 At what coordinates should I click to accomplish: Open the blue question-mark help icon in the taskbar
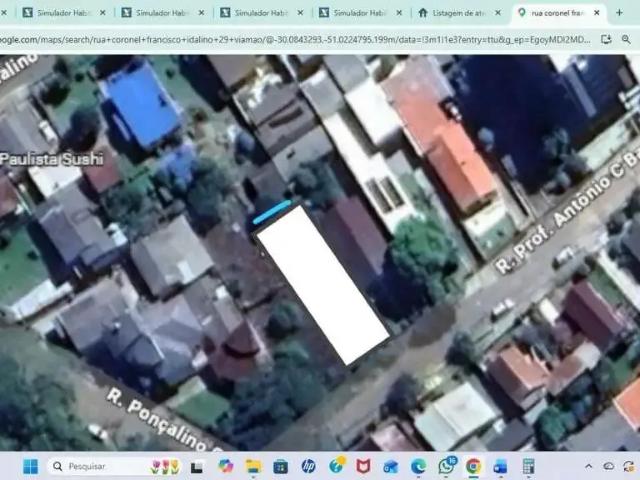pyautogui.click(x=336, y=465)
